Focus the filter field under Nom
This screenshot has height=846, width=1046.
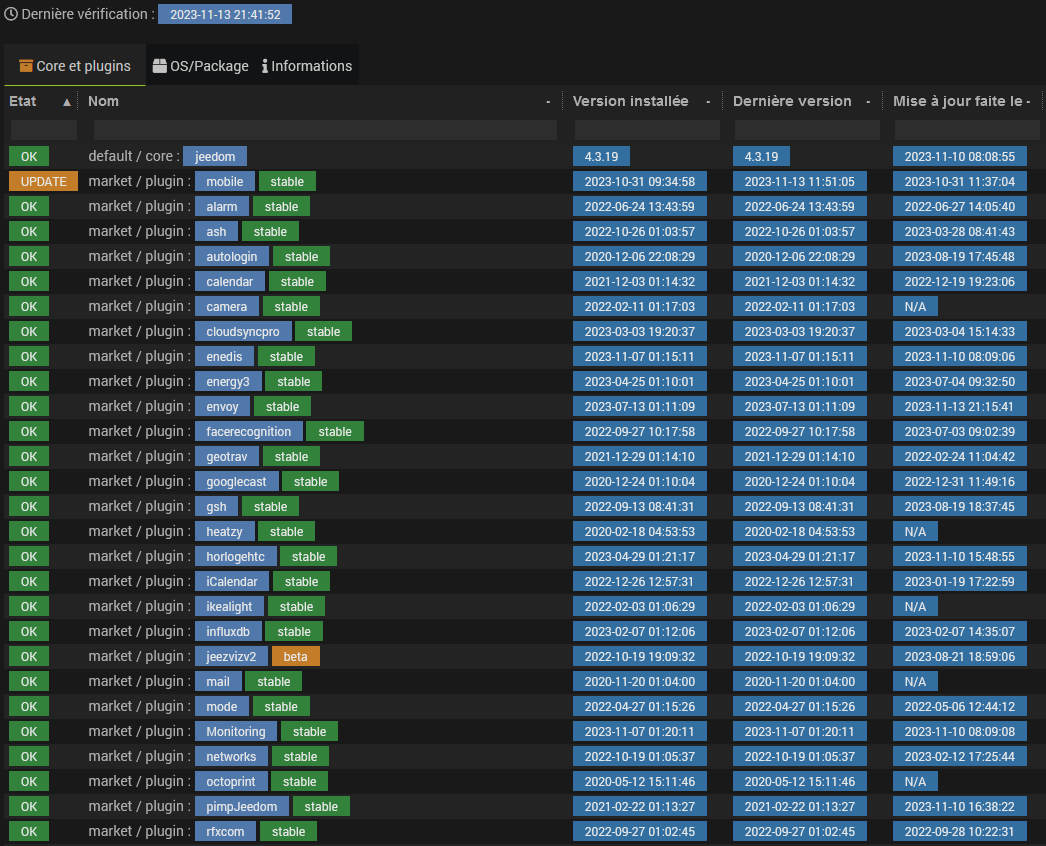coord(324,130)
